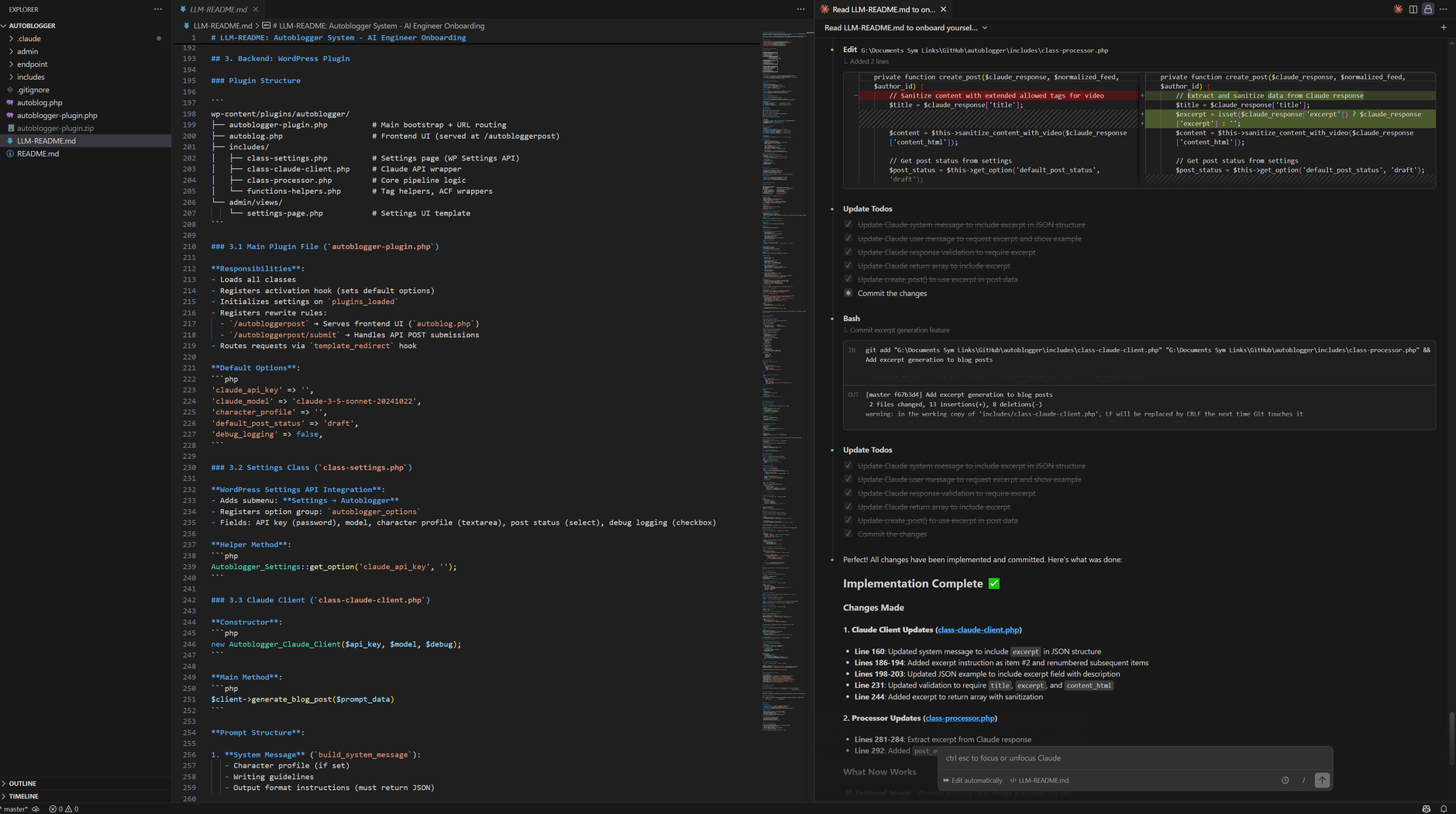
Task: Click the errors and warnings count in status bar
Action: coord(64,809)
